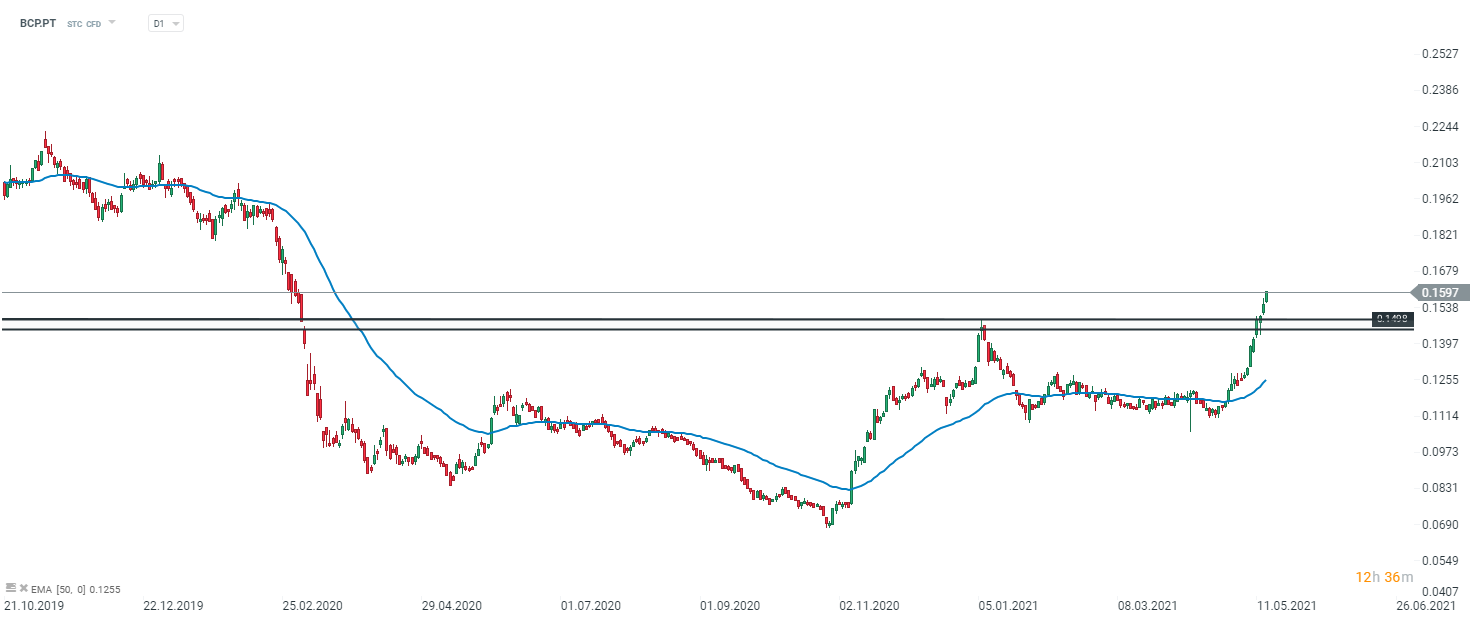
Task: Click the BCP.PT symbol name
Action: pyautogui.click(x=38, y=22)
